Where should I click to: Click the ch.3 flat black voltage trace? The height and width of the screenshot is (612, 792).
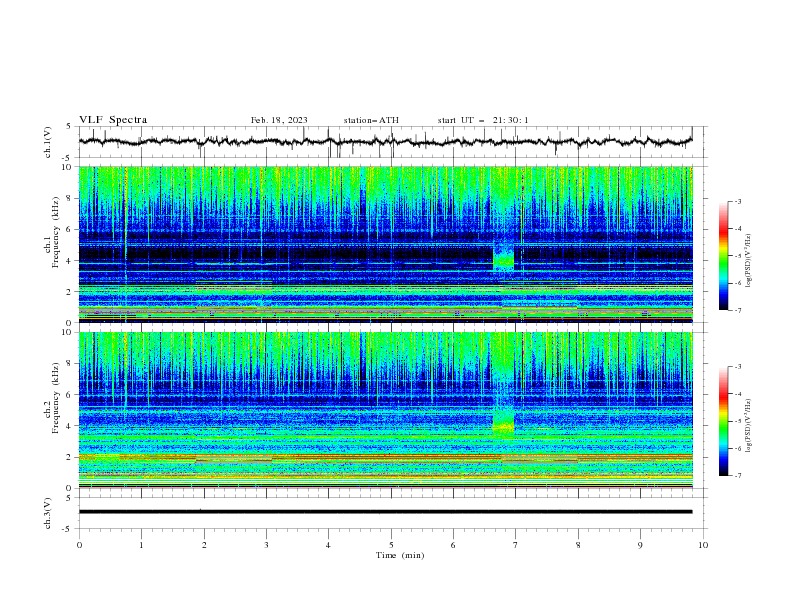pyautogui.click(x=385, y=512)
